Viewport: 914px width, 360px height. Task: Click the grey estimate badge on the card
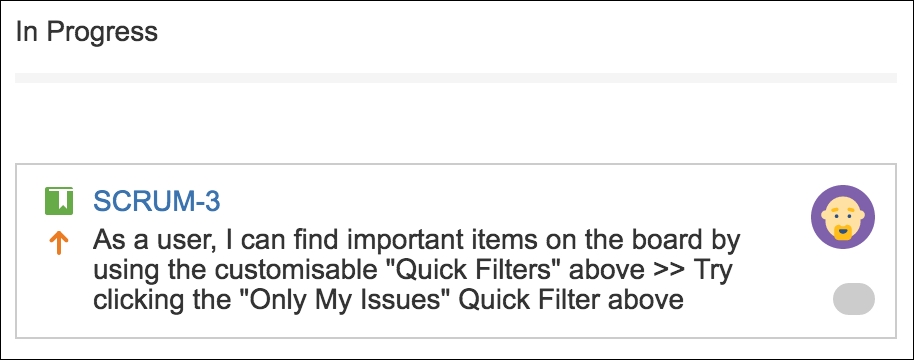pos(853,299)
